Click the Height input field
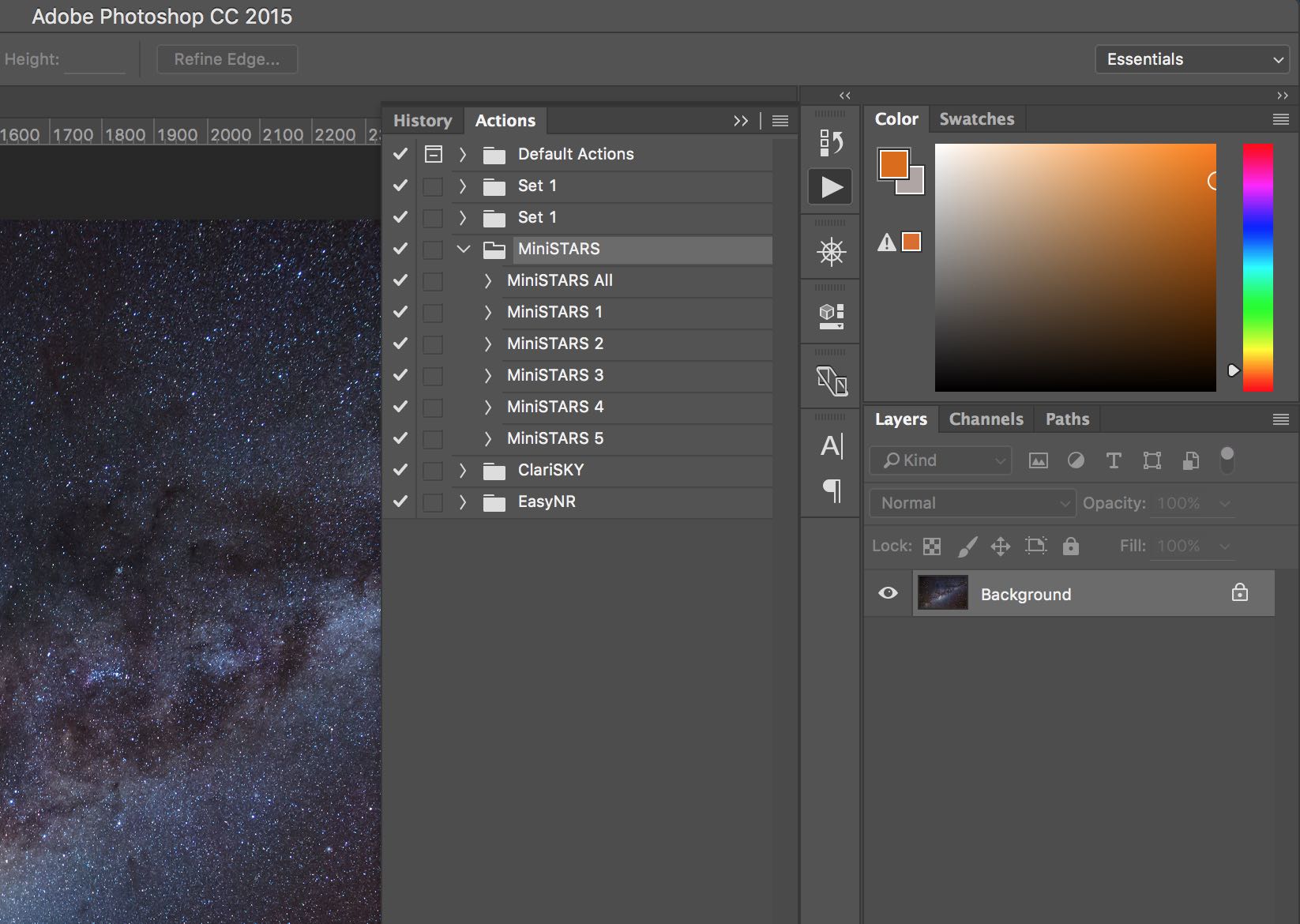1300x924 pixels. point(95,60)
